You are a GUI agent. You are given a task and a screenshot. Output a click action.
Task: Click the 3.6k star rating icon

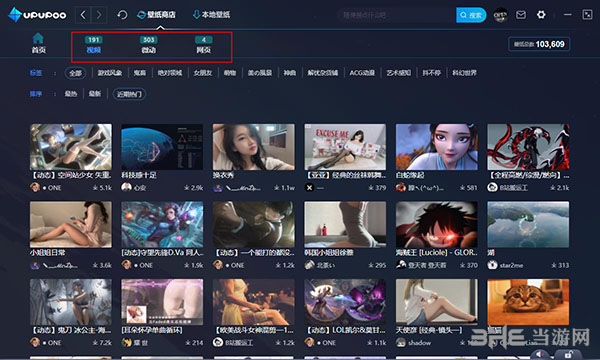95,265
